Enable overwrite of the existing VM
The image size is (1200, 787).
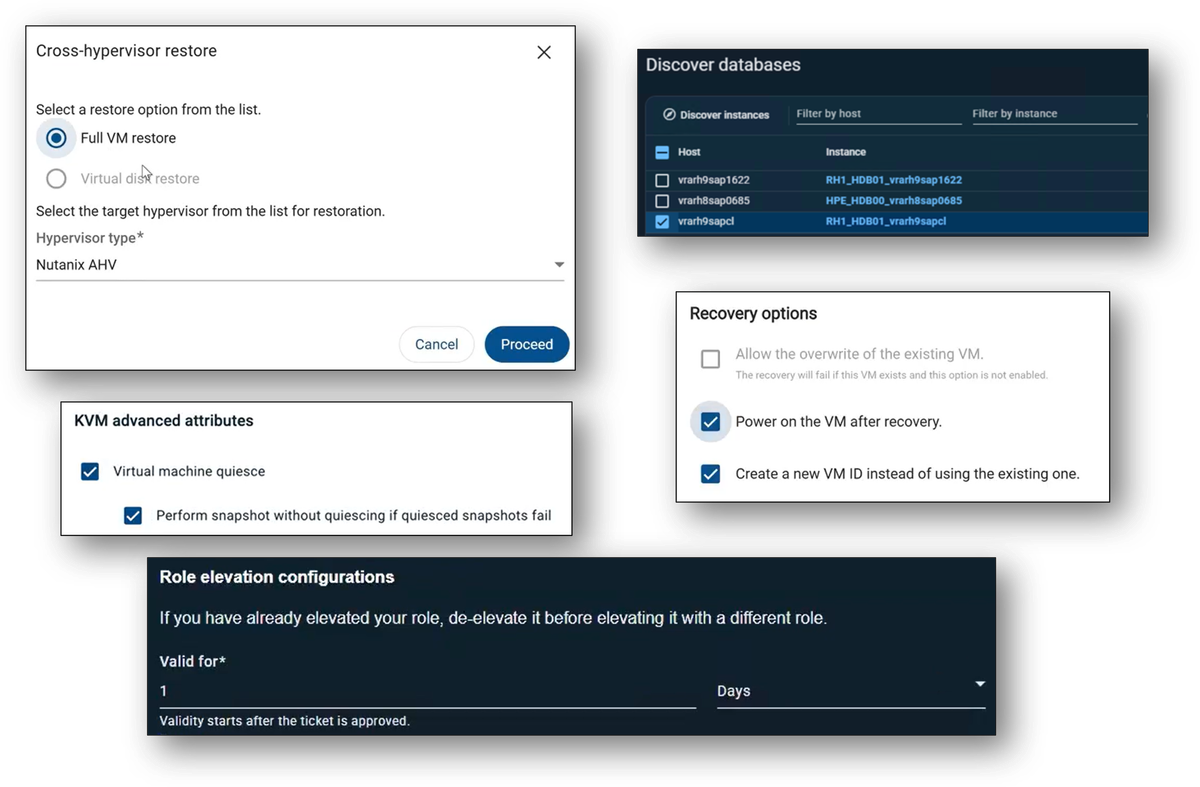coord(710,359)
